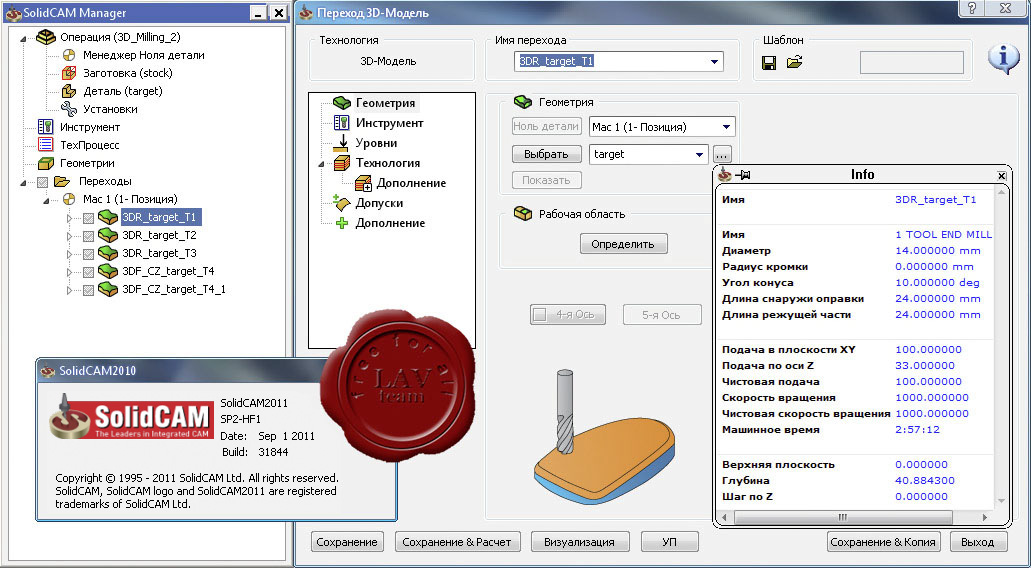Toggle the 3DR_target_T2 checkbox

[89, 235]
